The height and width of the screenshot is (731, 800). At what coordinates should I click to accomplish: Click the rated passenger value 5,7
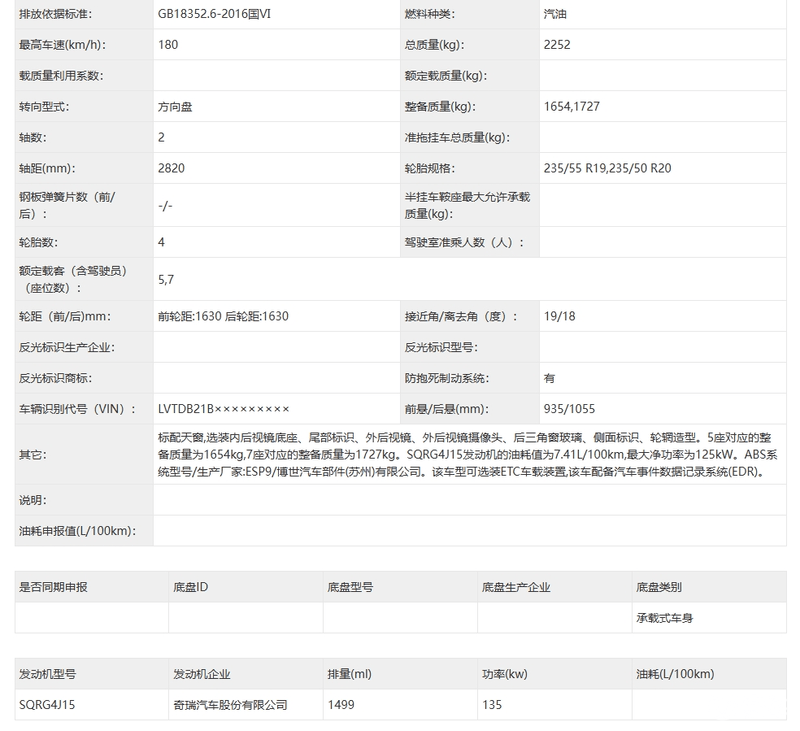[166, 280]
